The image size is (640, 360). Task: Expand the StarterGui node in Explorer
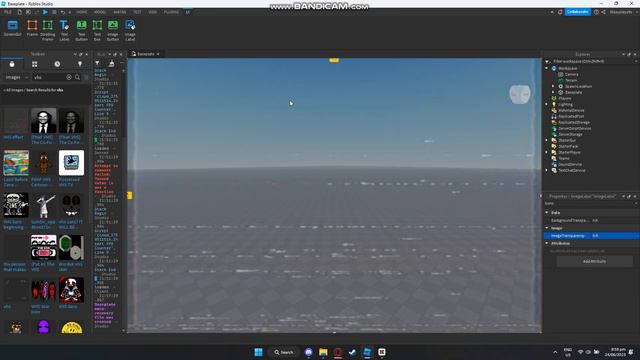547,140
